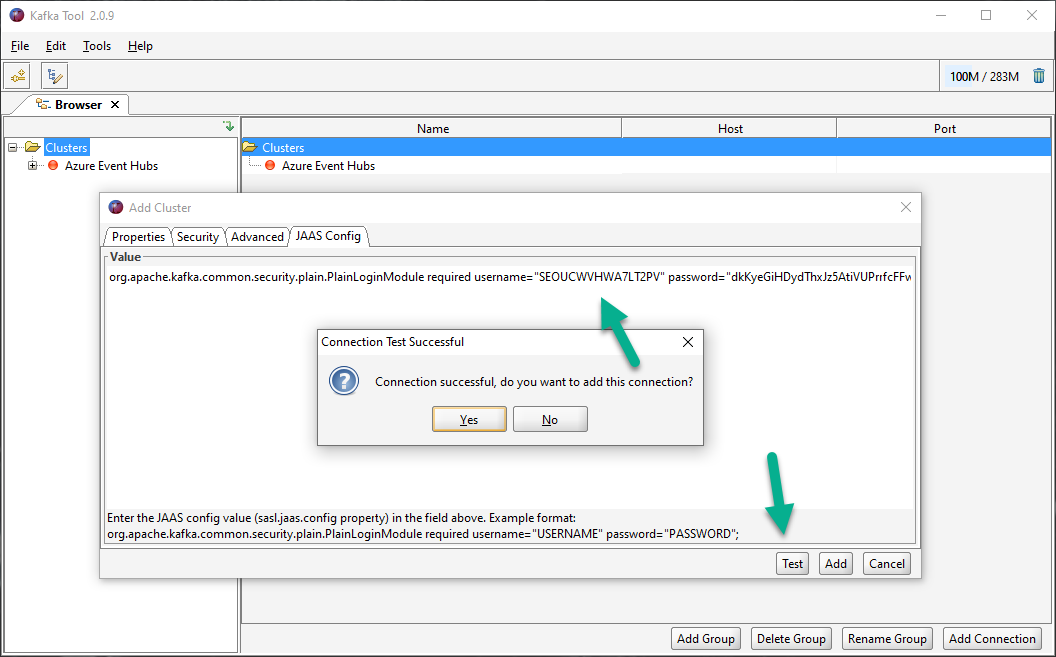Click the Test button
Image resolution: width=1056 pixels, height=657 pixels.
click(x=793, y=563)
